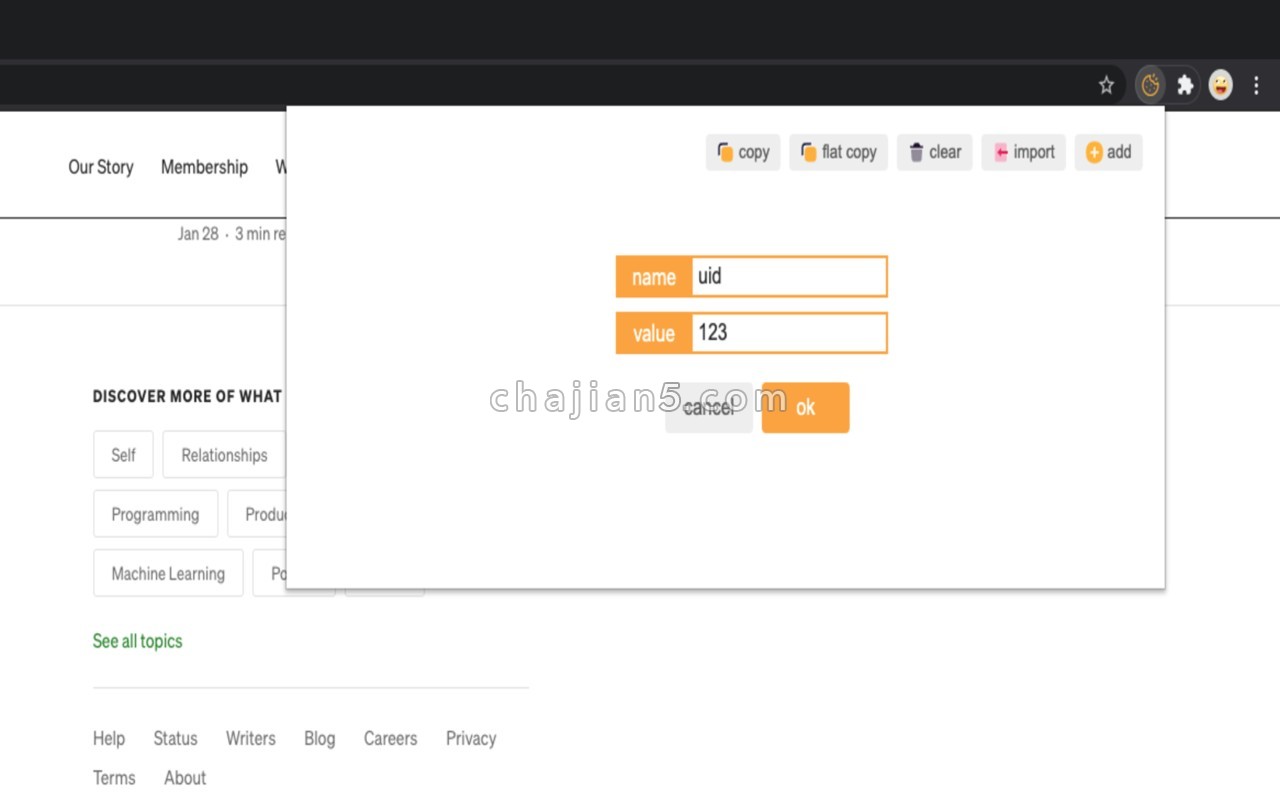
Task: Open the Writers footer link
Action: (x=250, y=738)
